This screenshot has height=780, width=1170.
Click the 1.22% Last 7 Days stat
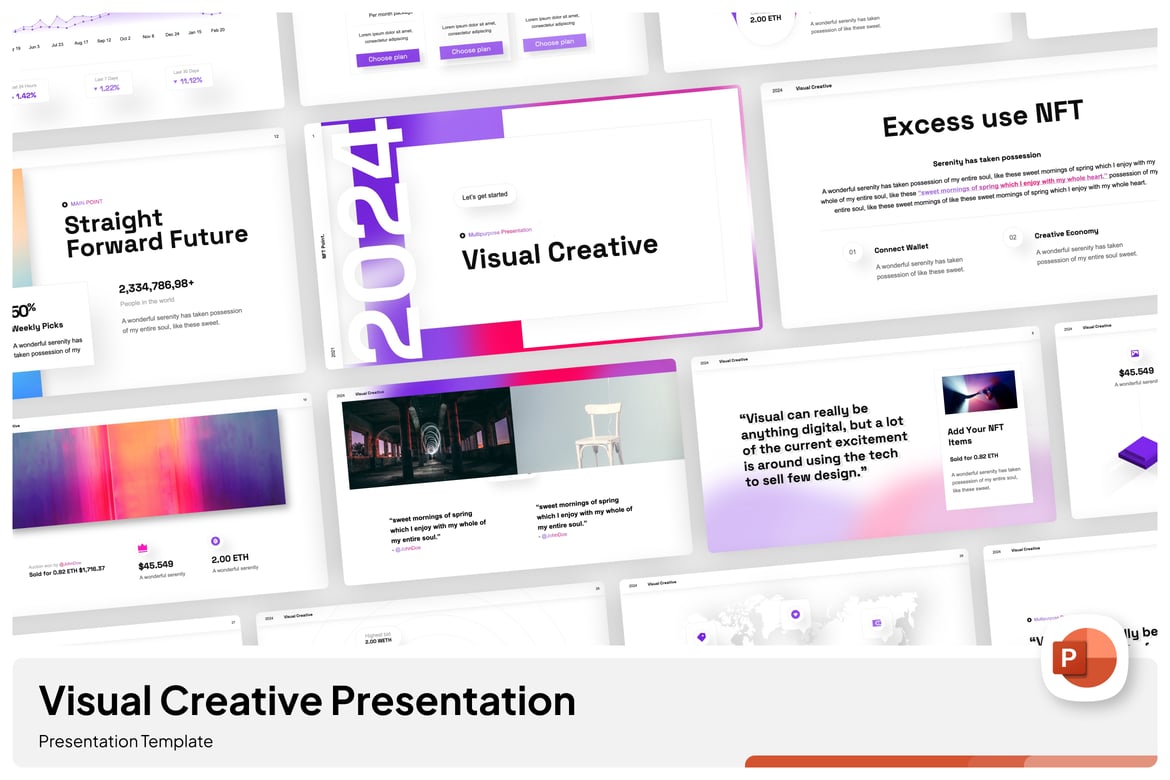click(x=109, y=84)
